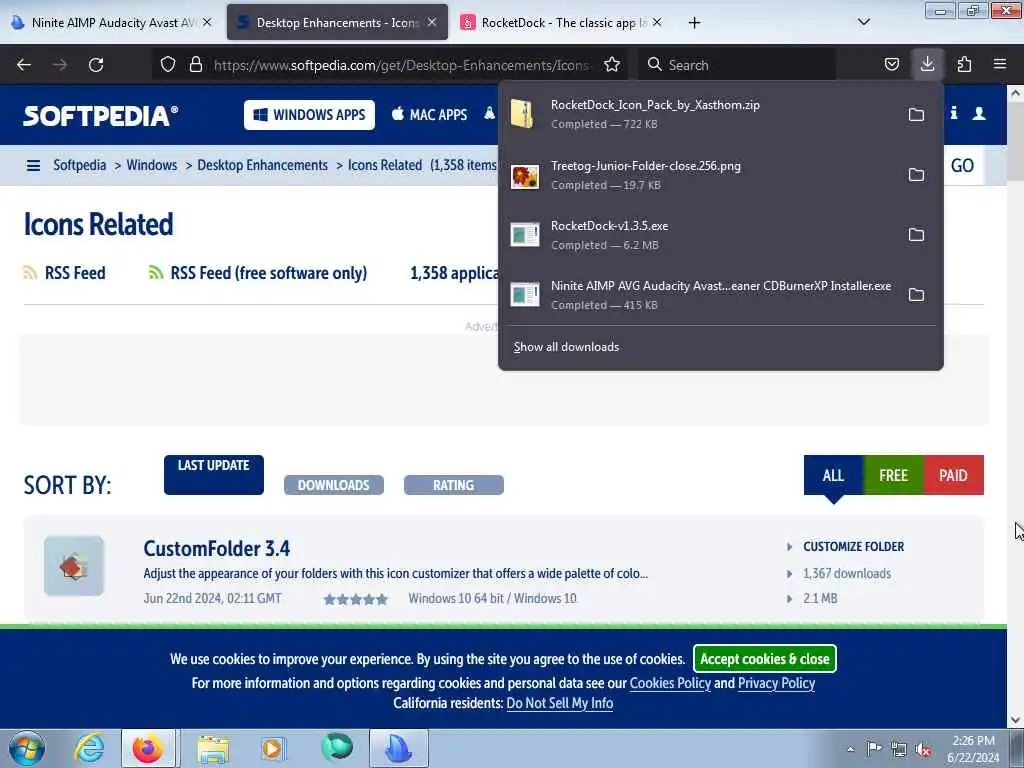Image resolution: width=1024 pixels, height=768 pixels.
Task: Open the Desktop Enhancements breadcrumb
Action: coord(263,165)
